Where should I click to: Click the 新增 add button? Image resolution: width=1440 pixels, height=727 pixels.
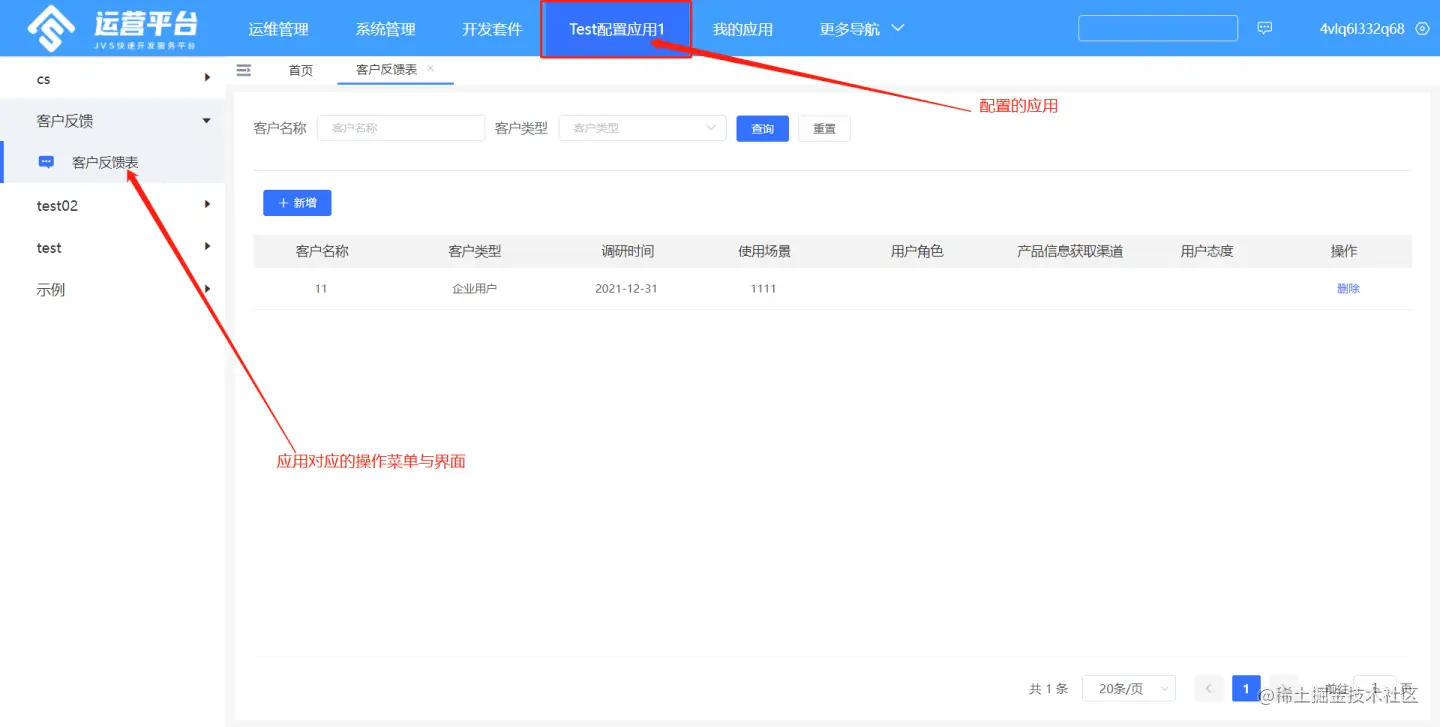[297, 203]
